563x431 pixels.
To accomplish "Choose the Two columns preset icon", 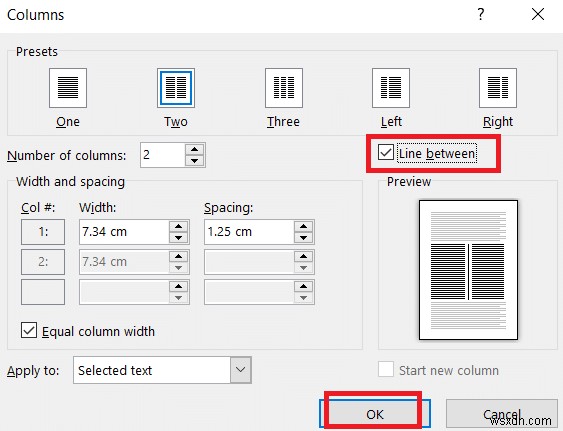I will coord(176,88).
